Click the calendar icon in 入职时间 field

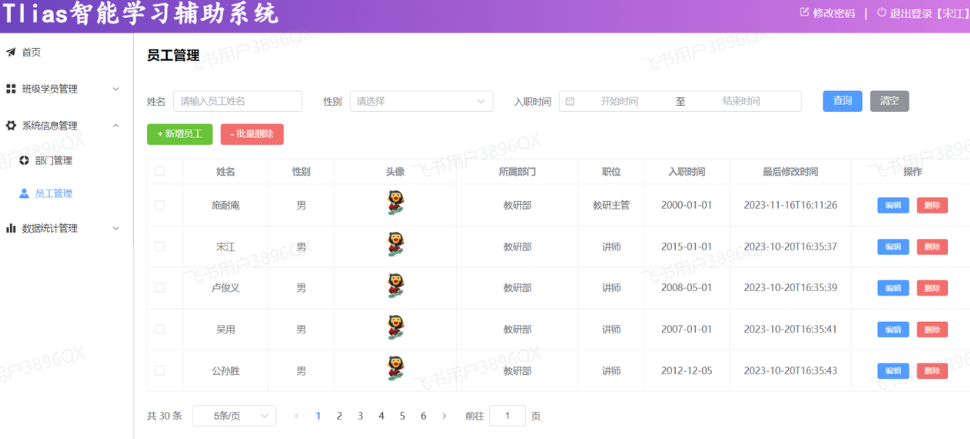tap(570, 101)
